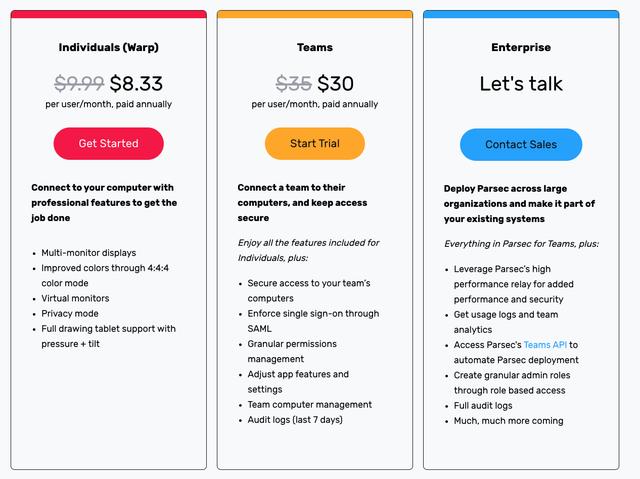Click the crossed-out $35 price

tap(294, 83)
